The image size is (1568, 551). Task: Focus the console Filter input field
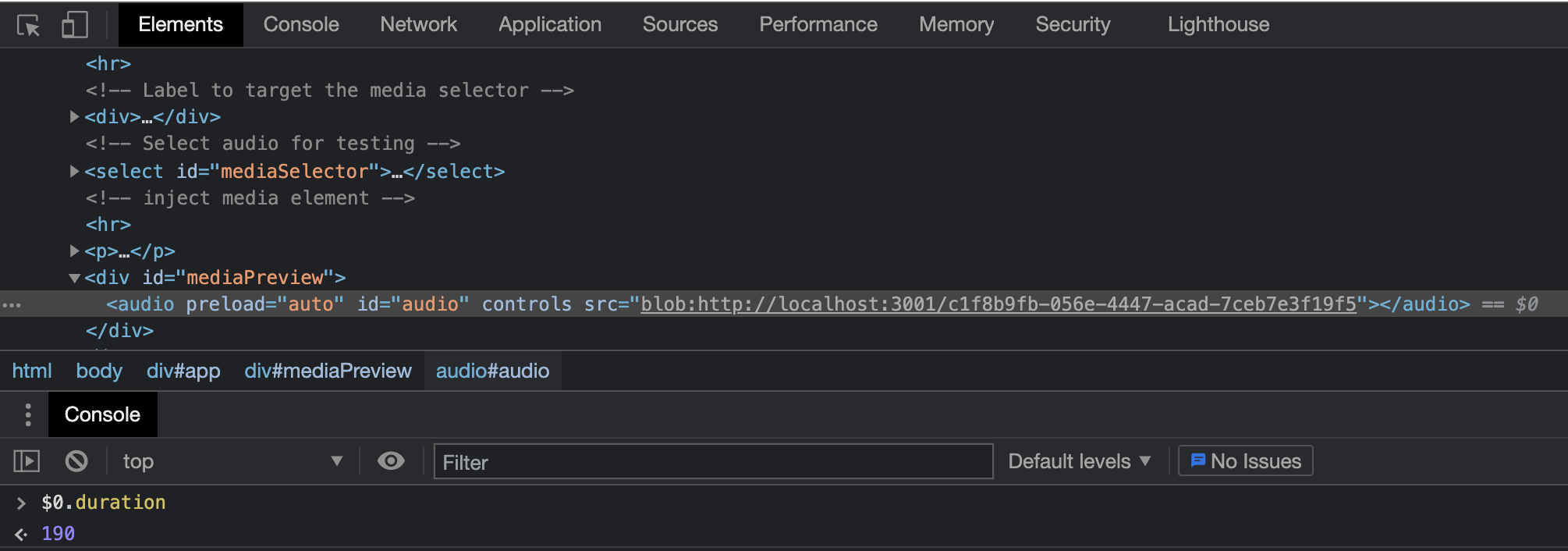click(x=713, y=462)
